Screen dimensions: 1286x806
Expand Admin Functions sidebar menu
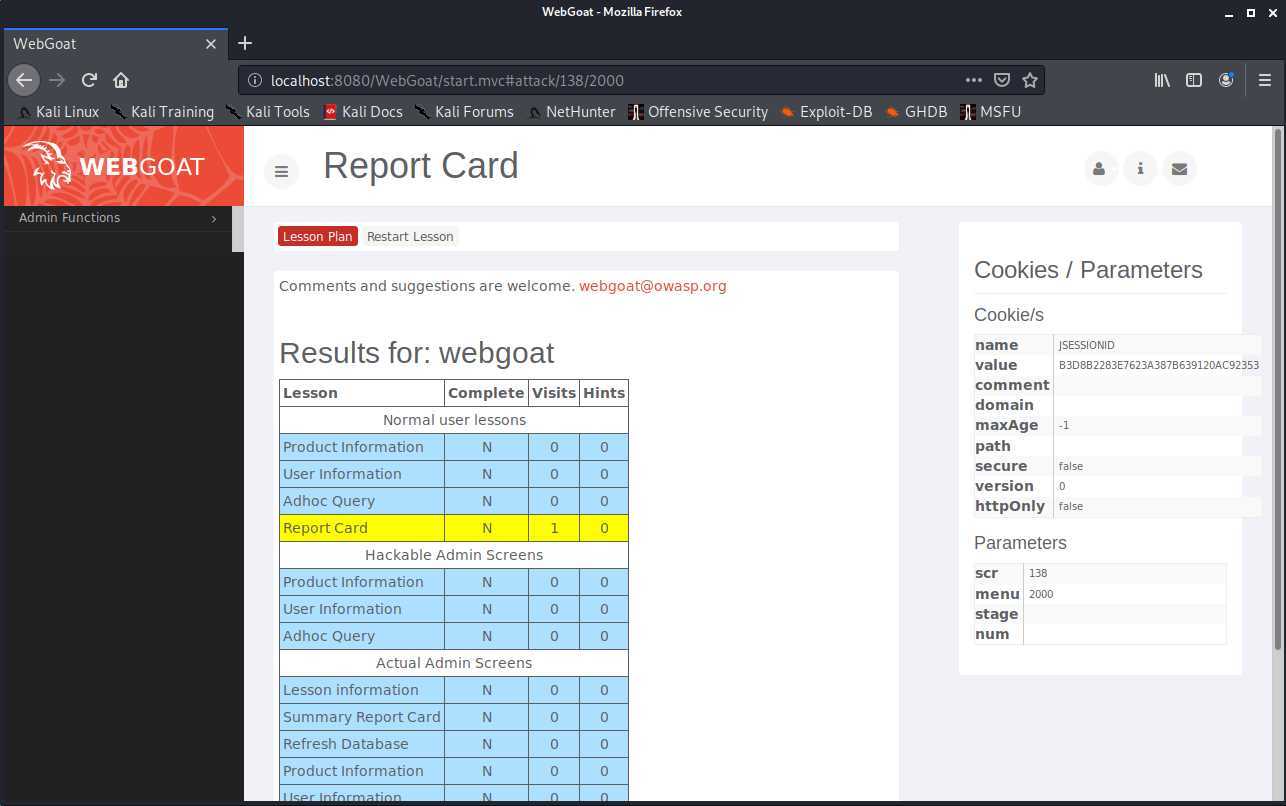click(118, 218)
